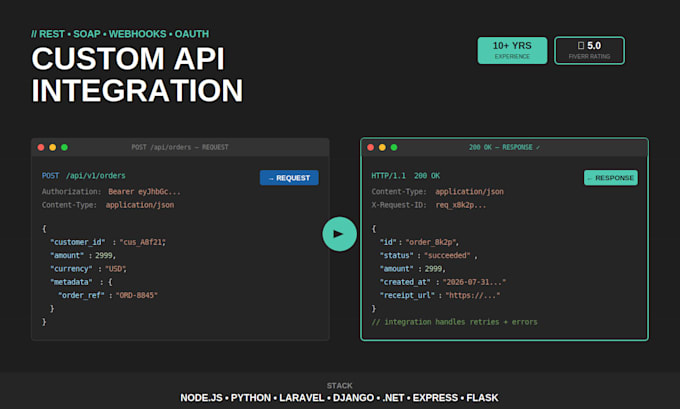Click the 'Bearer eyJhbGc...' authorization value
680x409 pixels.
(144, 192)
